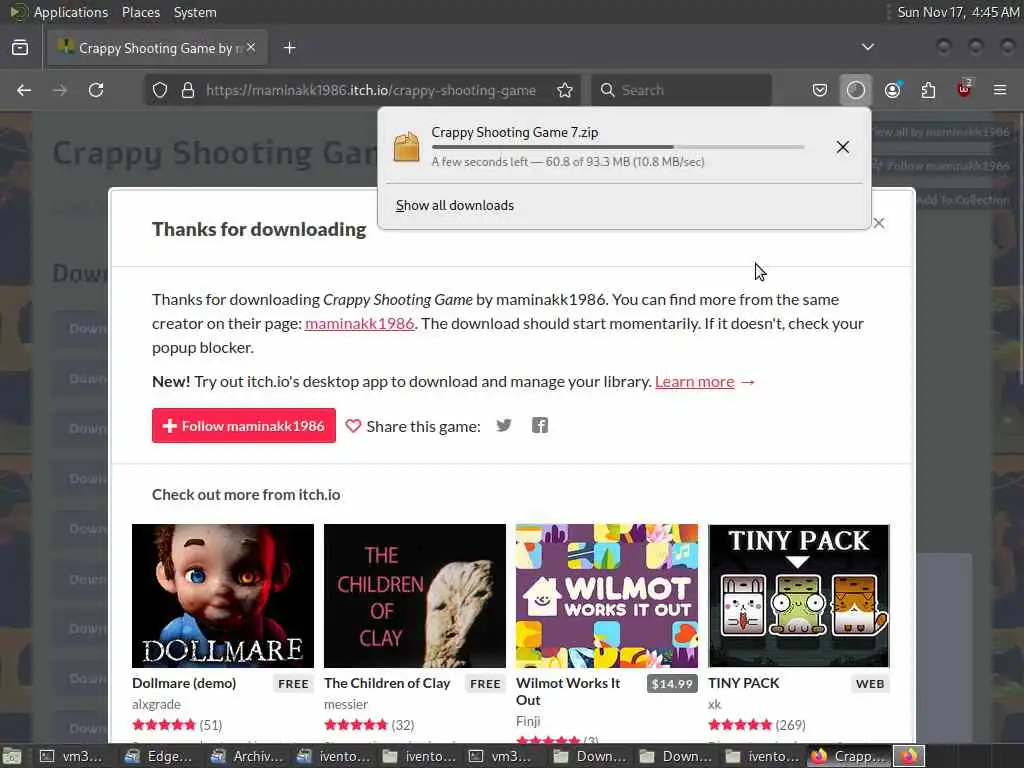Open the maminakk1986 creator page link
Screen dimensions: 1024x768
359,323
